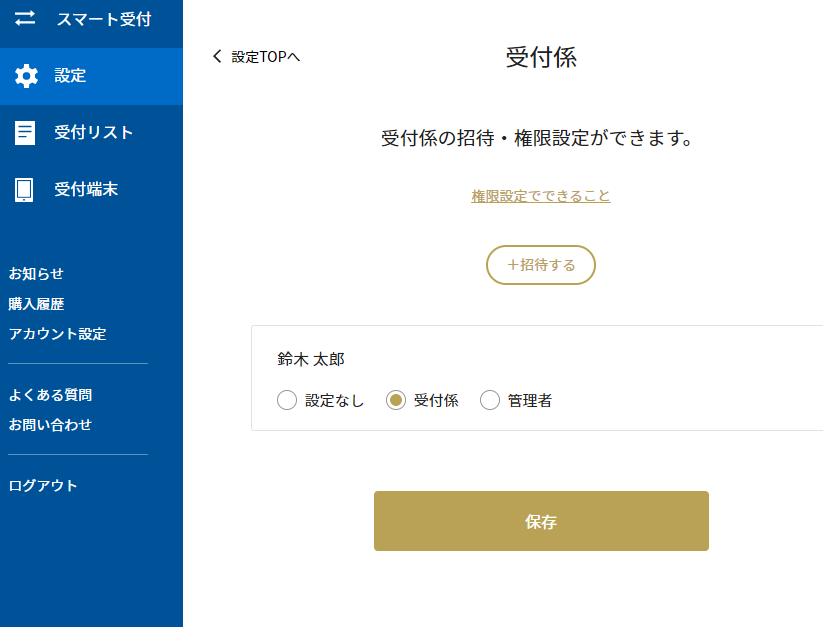This screenshot has height=627, width=823.
Task: Click the 保存 button
Action: point(541,521)
